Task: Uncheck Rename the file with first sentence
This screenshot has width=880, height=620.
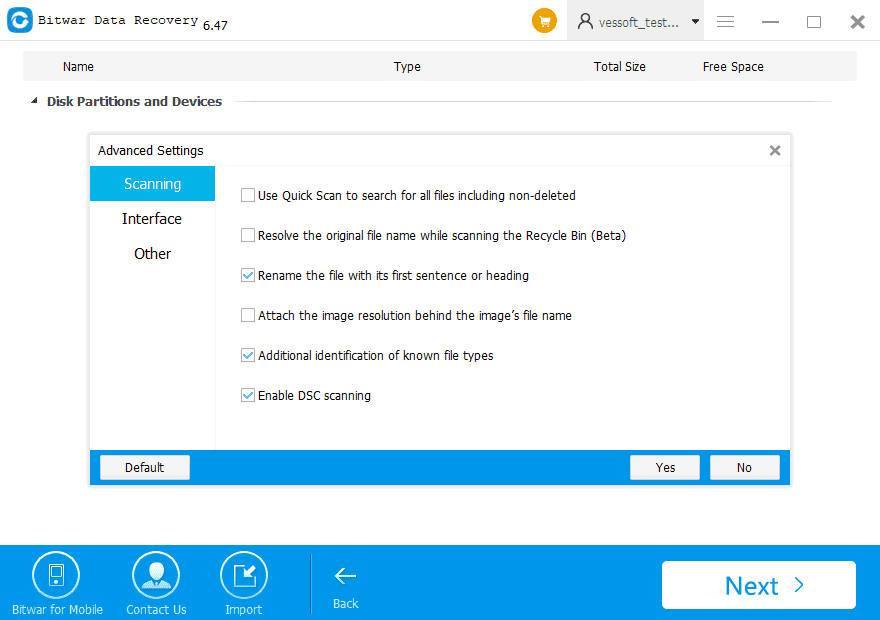Action: click(x=248, y=275)
